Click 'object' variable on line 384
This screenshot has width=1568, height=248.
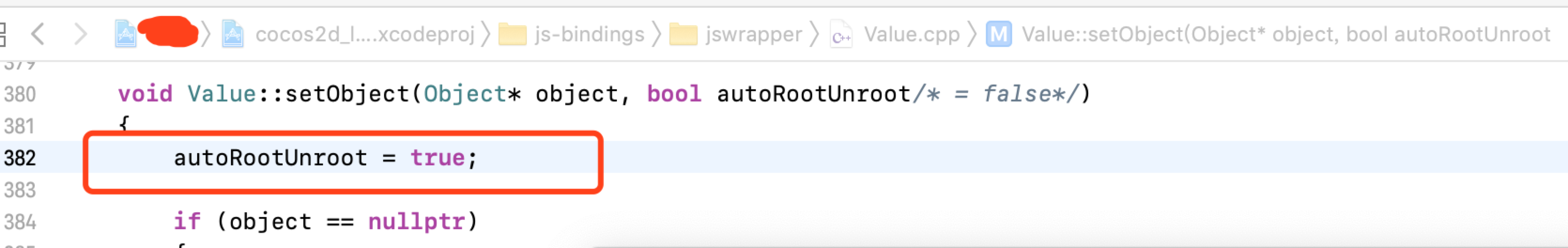(271, 222)
